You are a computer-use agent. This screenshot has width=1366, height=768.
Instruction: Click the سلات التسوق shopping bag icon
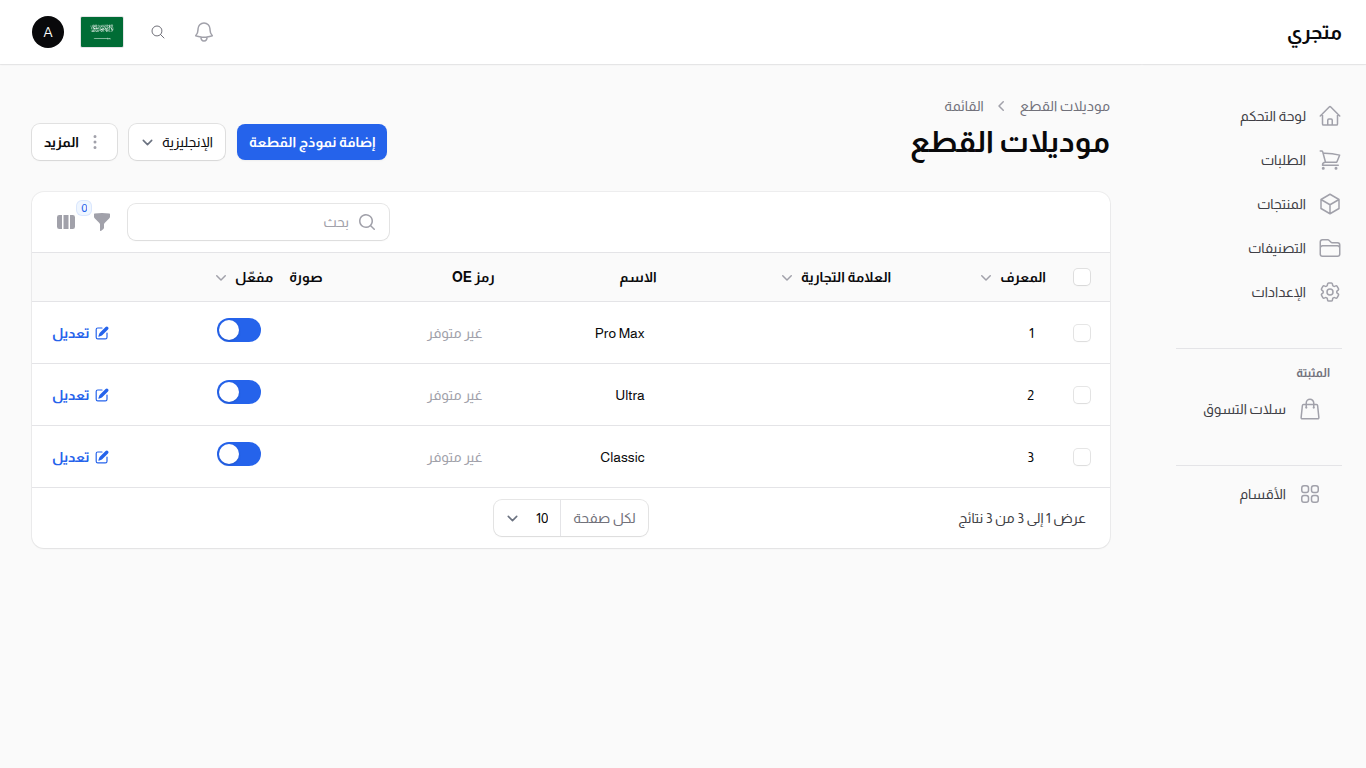[x=1311, y=409]
